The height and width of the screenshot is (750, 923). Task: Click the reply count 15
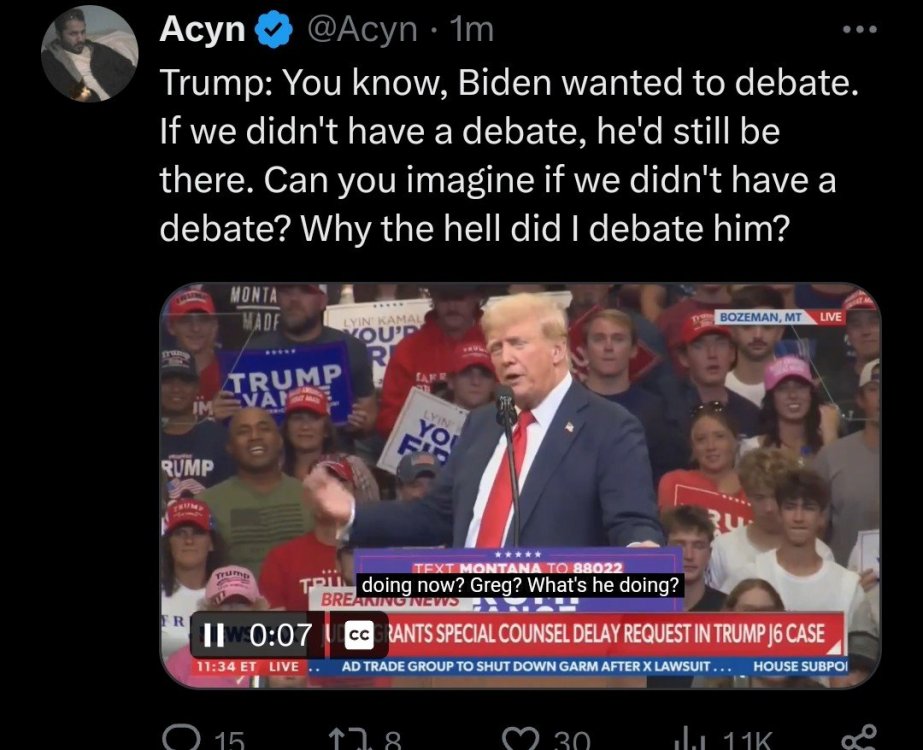click(x=230, y=739)
